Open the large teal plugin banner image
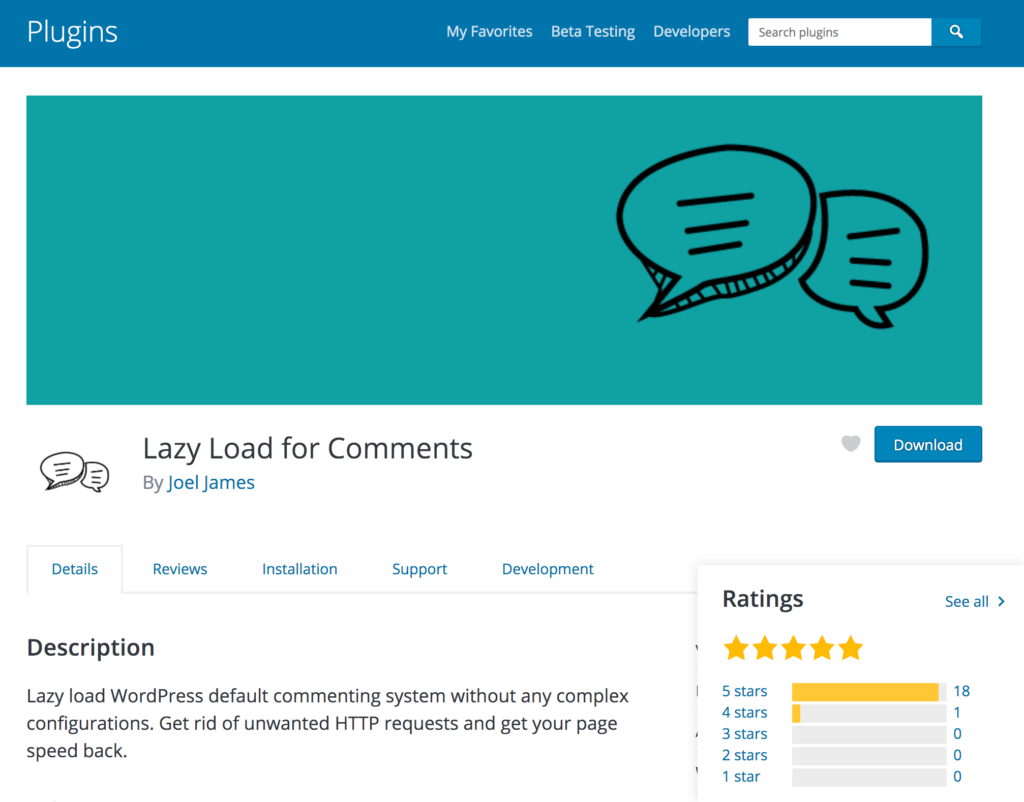The height and width of the screenshot is (802, 1024). (x=504, y=250)
